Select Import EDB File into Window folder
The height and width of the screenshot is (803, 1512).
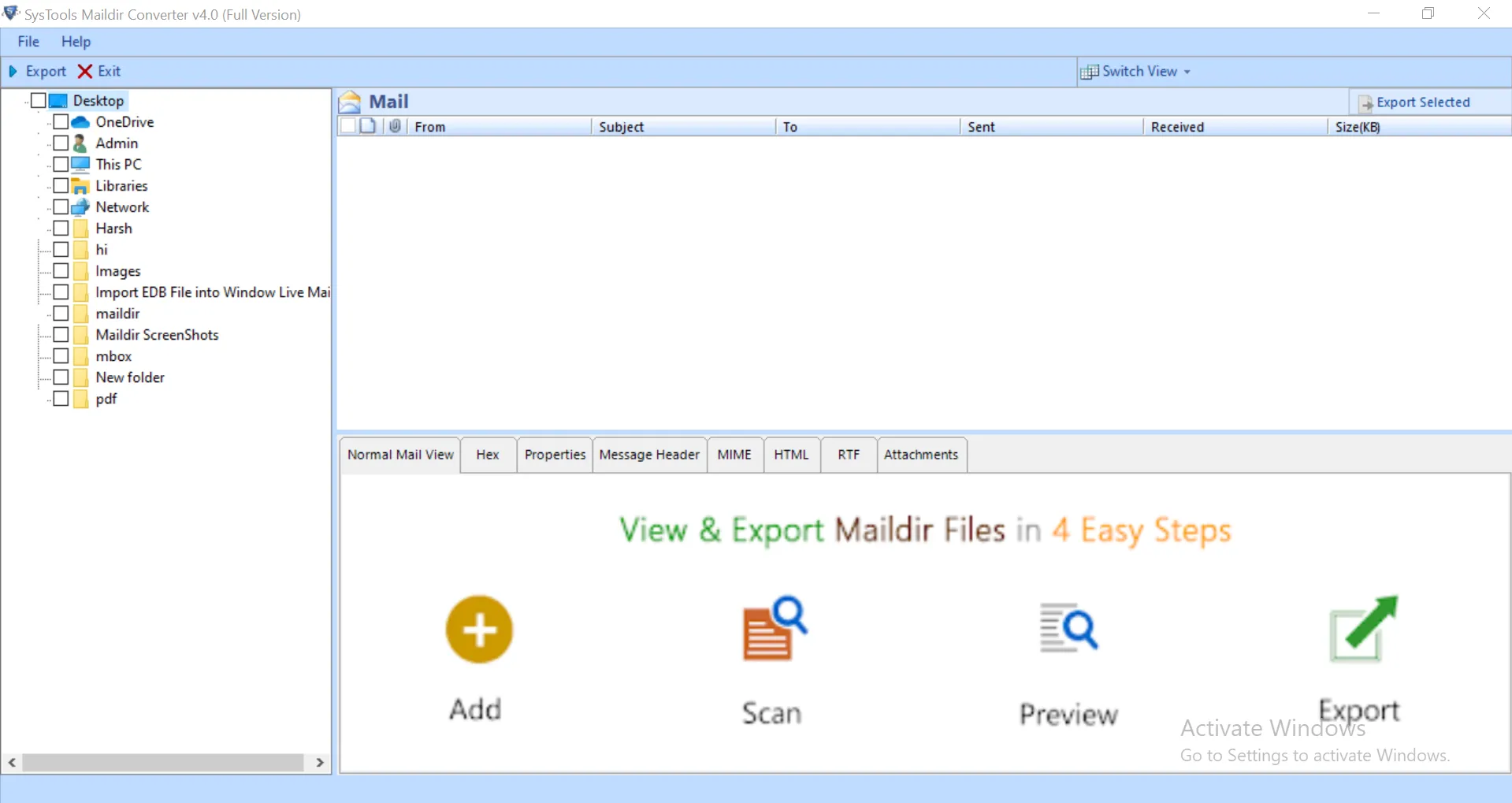click(x=213, y=292)
